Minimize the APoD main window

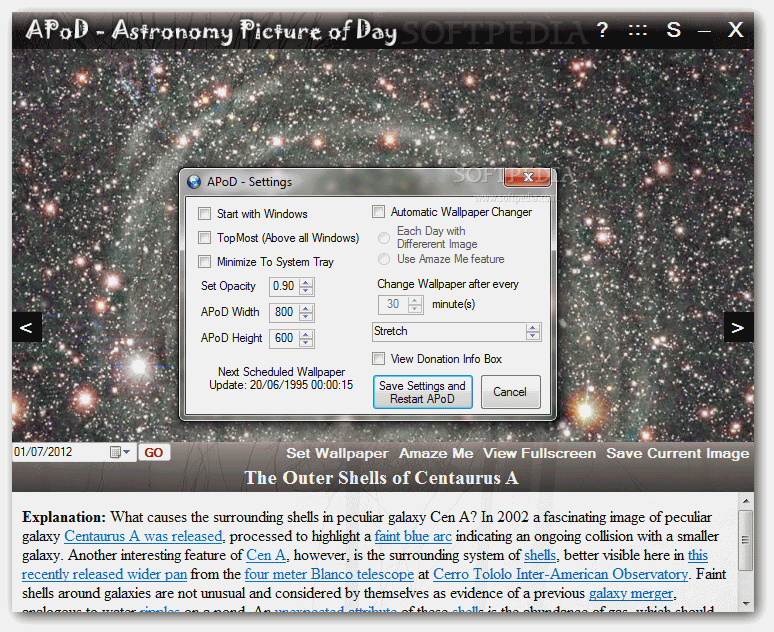click(704, 32)
